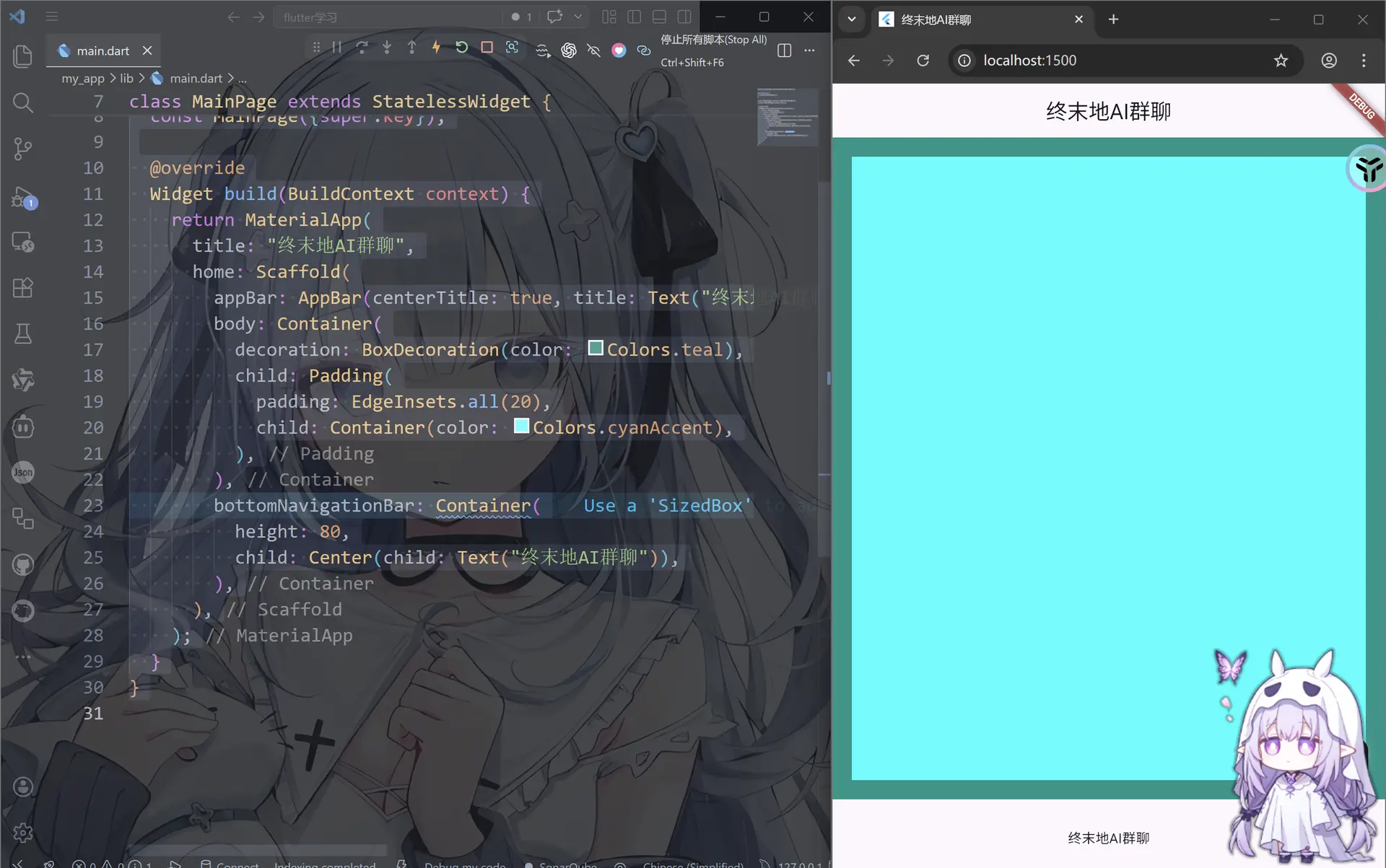
Task: Click the Colors.teal color swatch
Action: (x=596, y=348)
